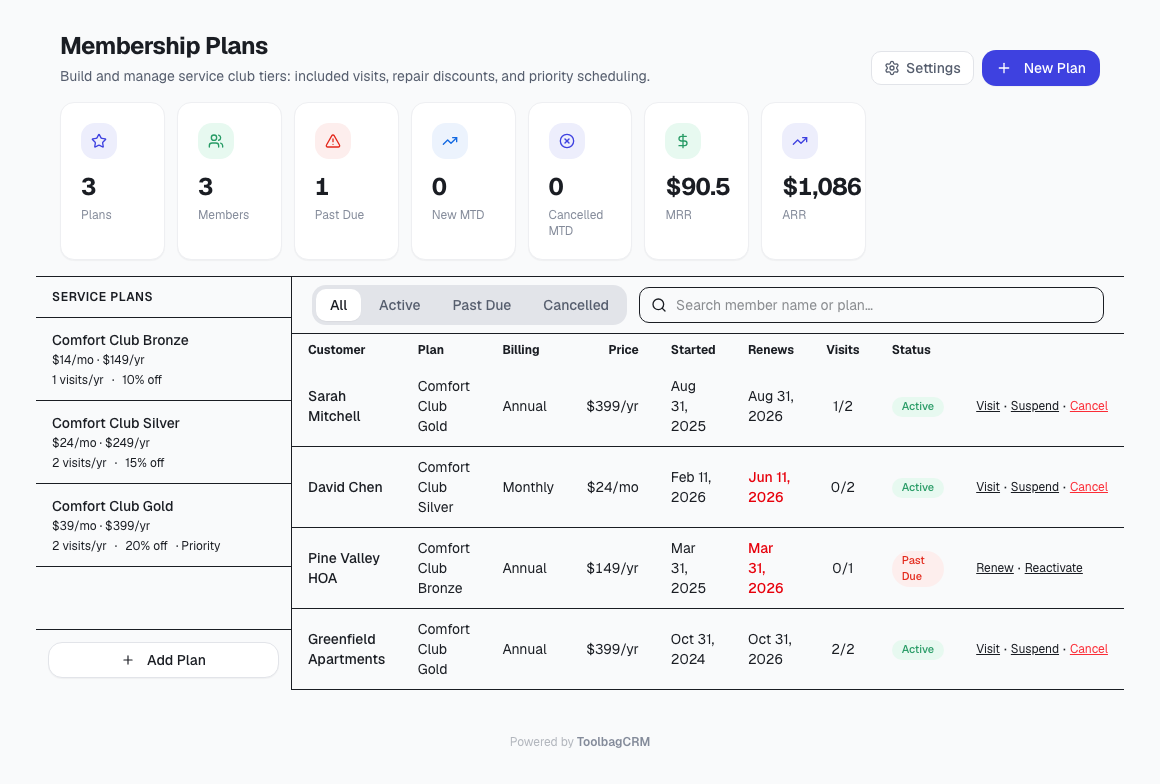Click the circled X icon on Cancelled MTD card
The width and height of the screenshot is (1160, 784).
(567, 141)
